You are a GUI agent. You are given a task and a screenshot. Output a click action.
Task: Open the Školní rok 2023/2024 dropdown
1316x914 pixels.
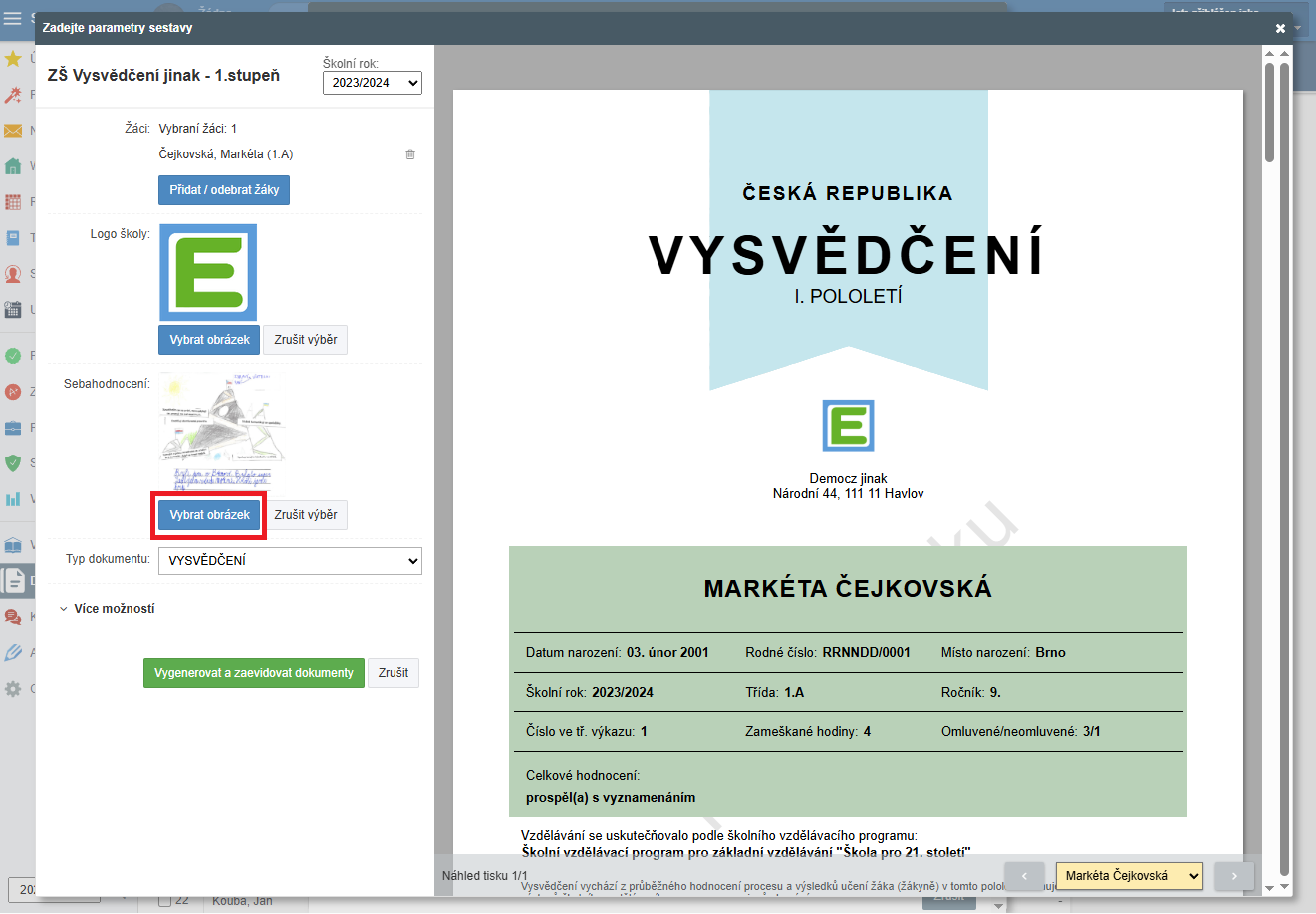(372, 83)
